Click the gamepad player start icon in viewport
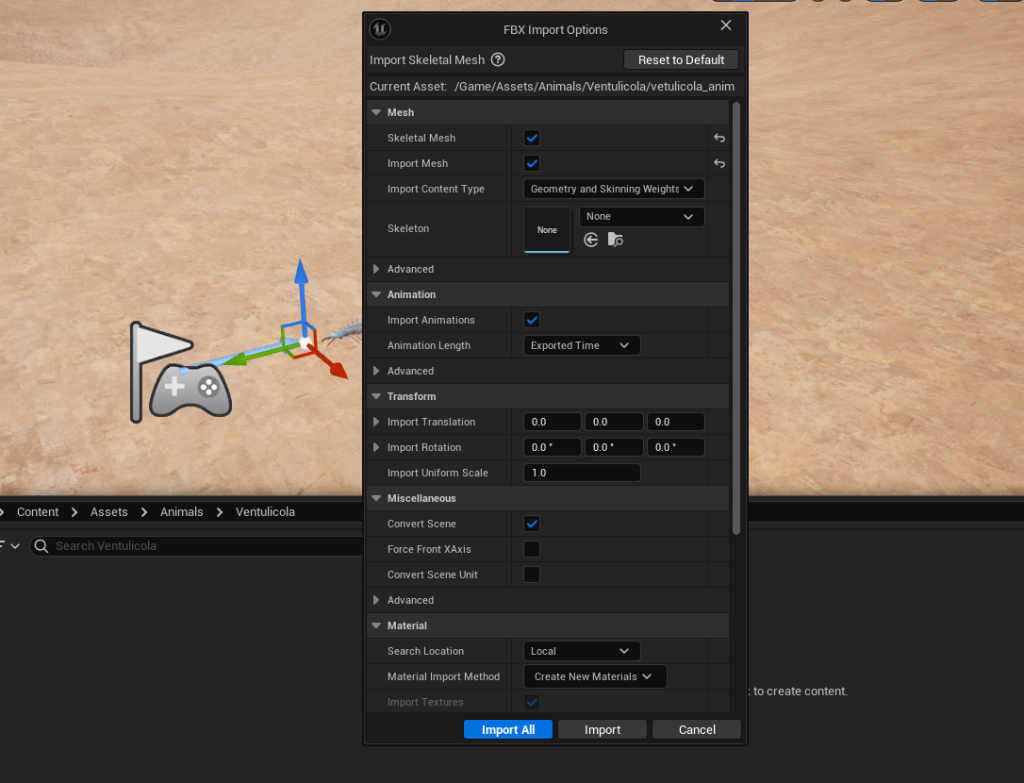The width and height of the screenshot is (1024, 783). pos(191,389)
